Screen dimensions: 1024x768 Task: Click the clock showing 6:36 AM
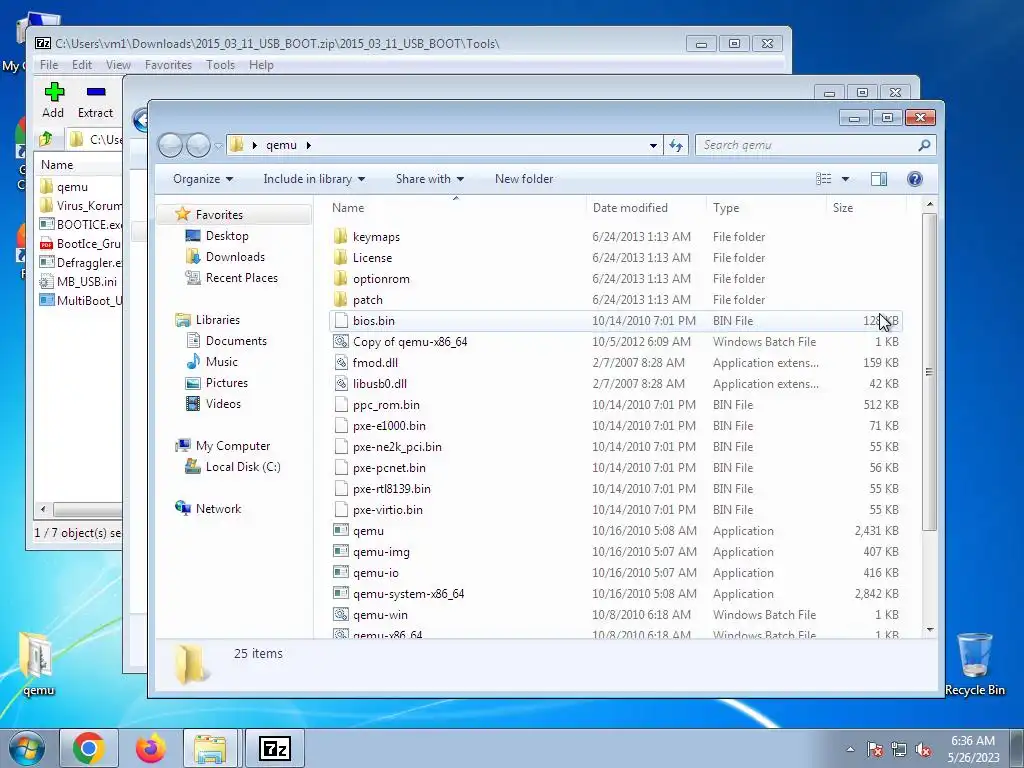pos(973,741)
